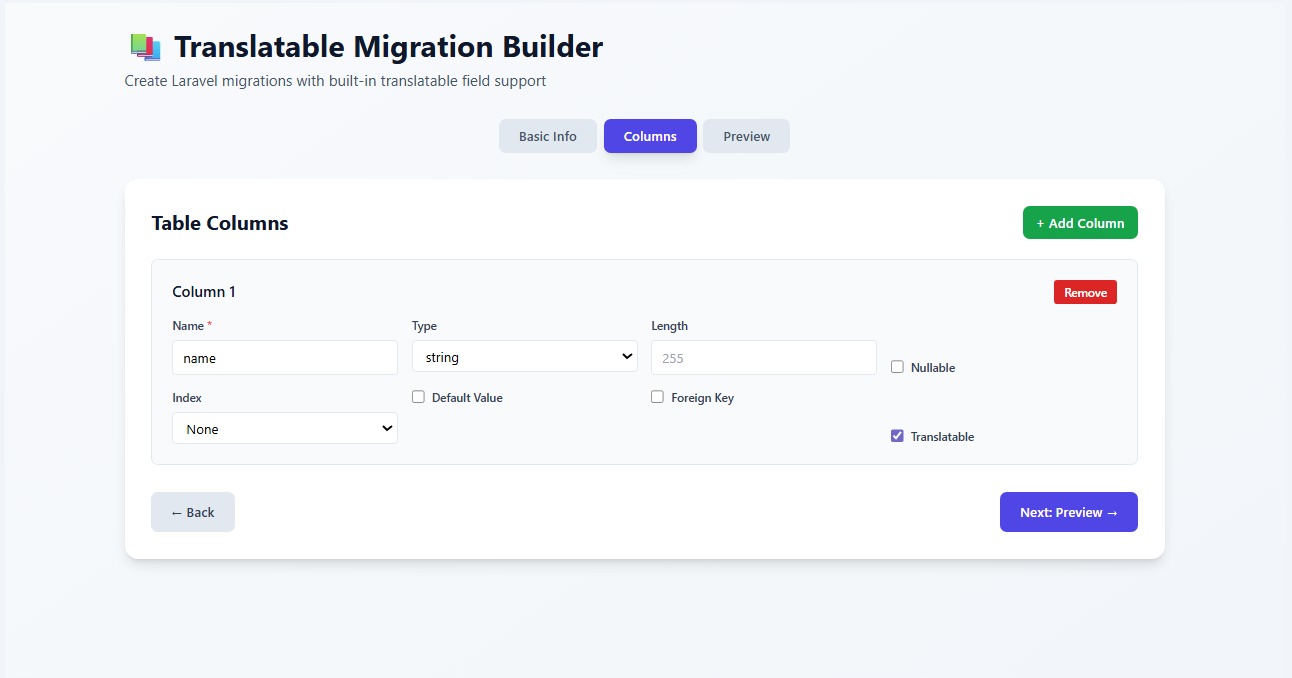Tick the Default Value checkbox

(418, 397)
